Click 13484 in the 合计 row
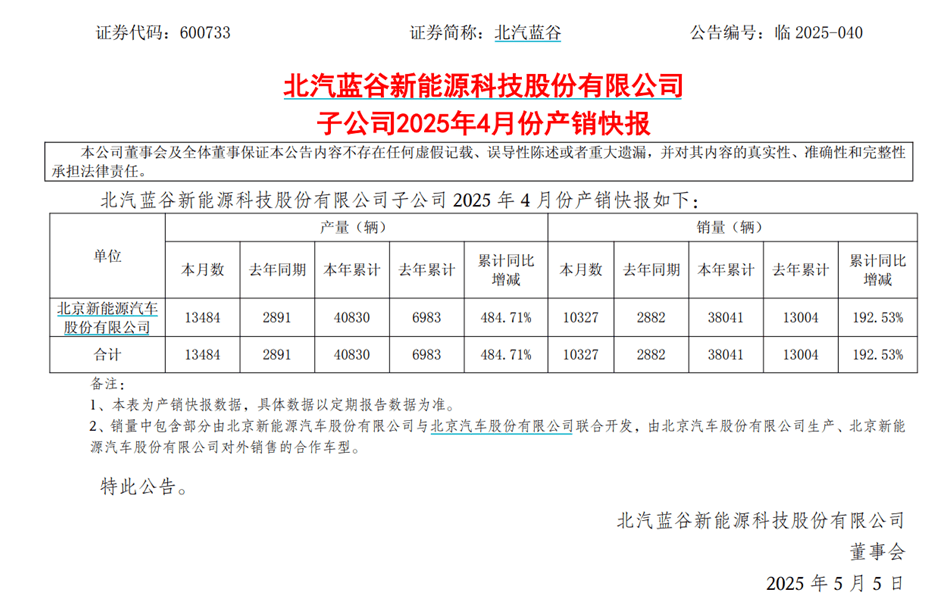 coord(203,355)
